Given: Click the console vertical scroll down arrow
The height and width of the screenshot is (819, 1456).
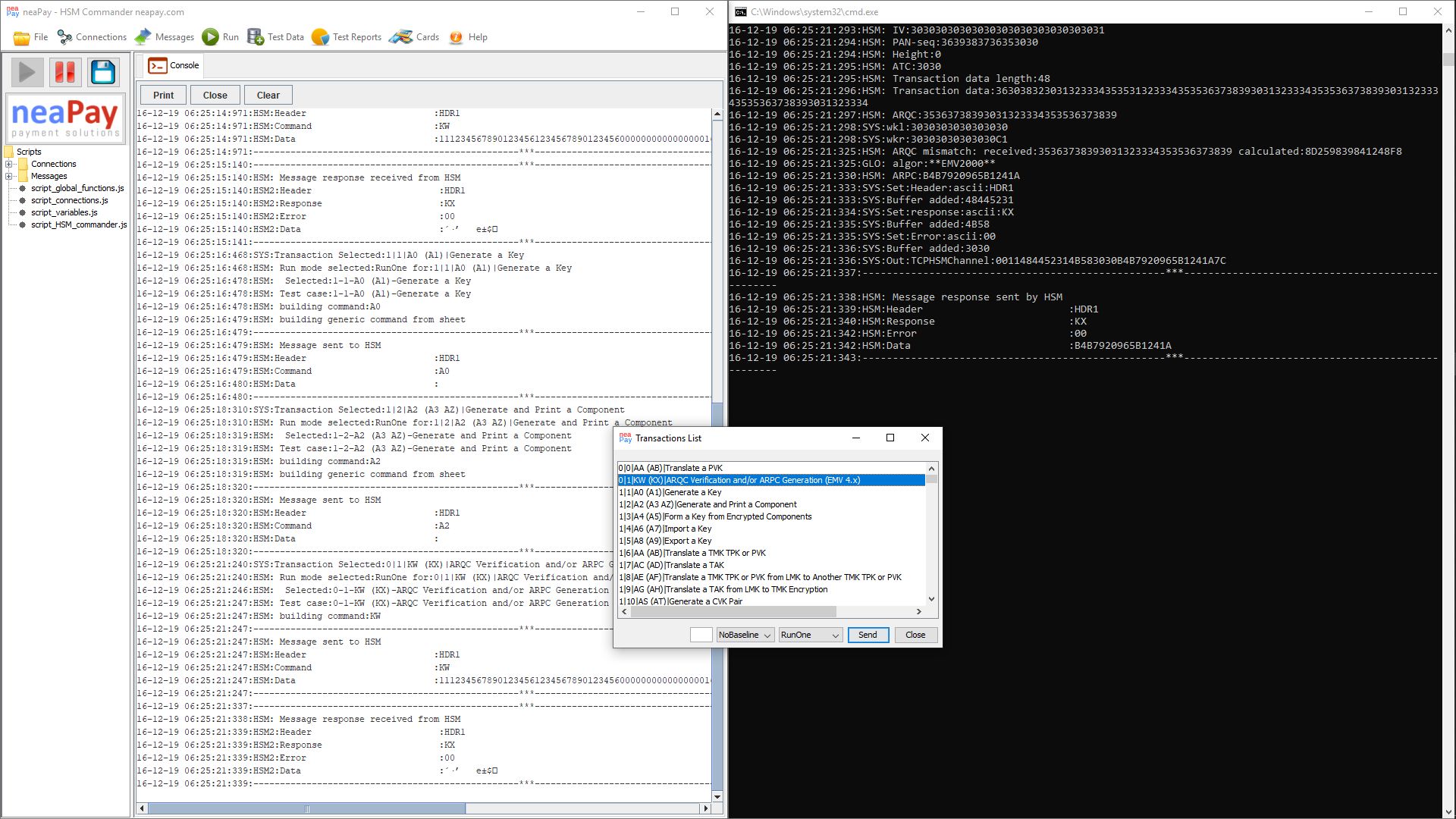Looking at the screenshot, I should [717, 796].
